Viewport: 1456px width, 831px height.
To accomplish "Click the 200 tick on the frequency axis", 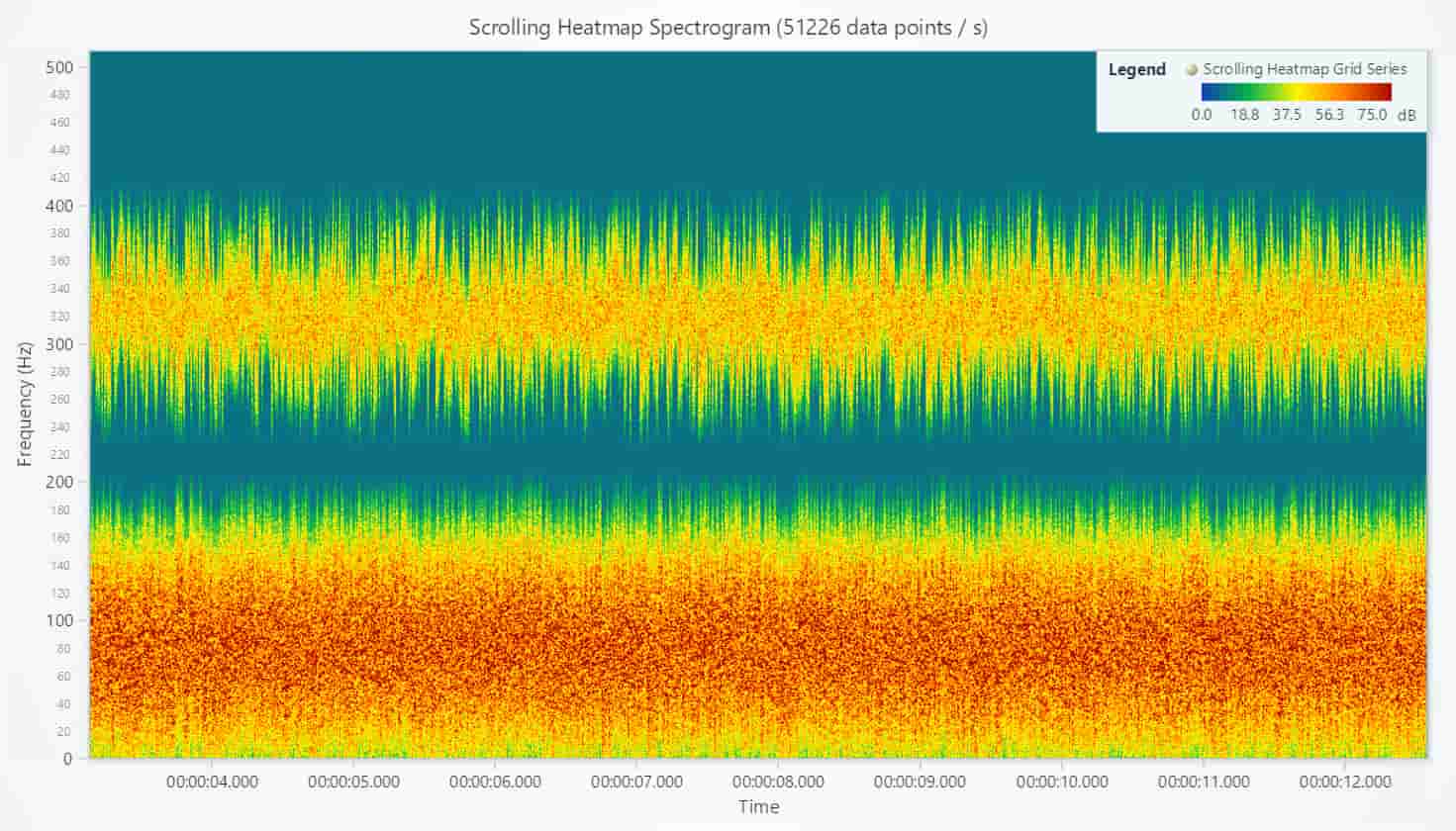I will [x=59, y=482].
